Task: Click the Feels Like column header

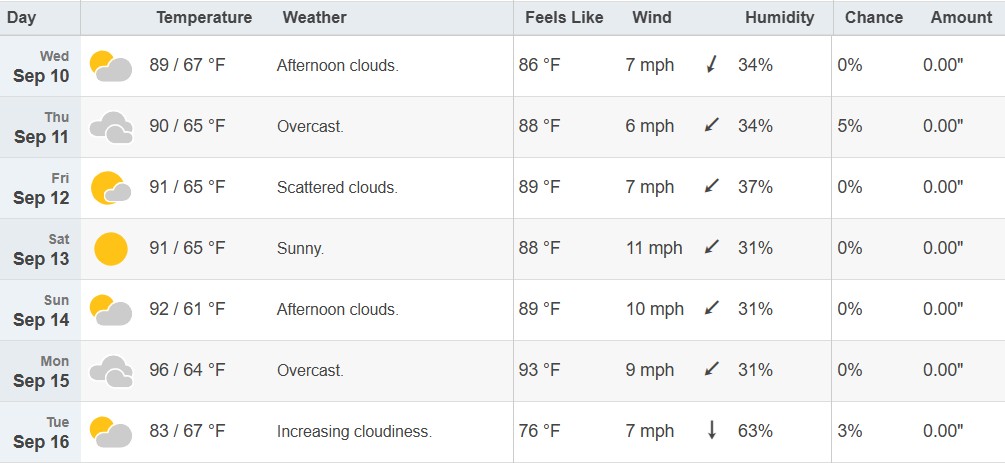Action: click(x=564, y=17)
